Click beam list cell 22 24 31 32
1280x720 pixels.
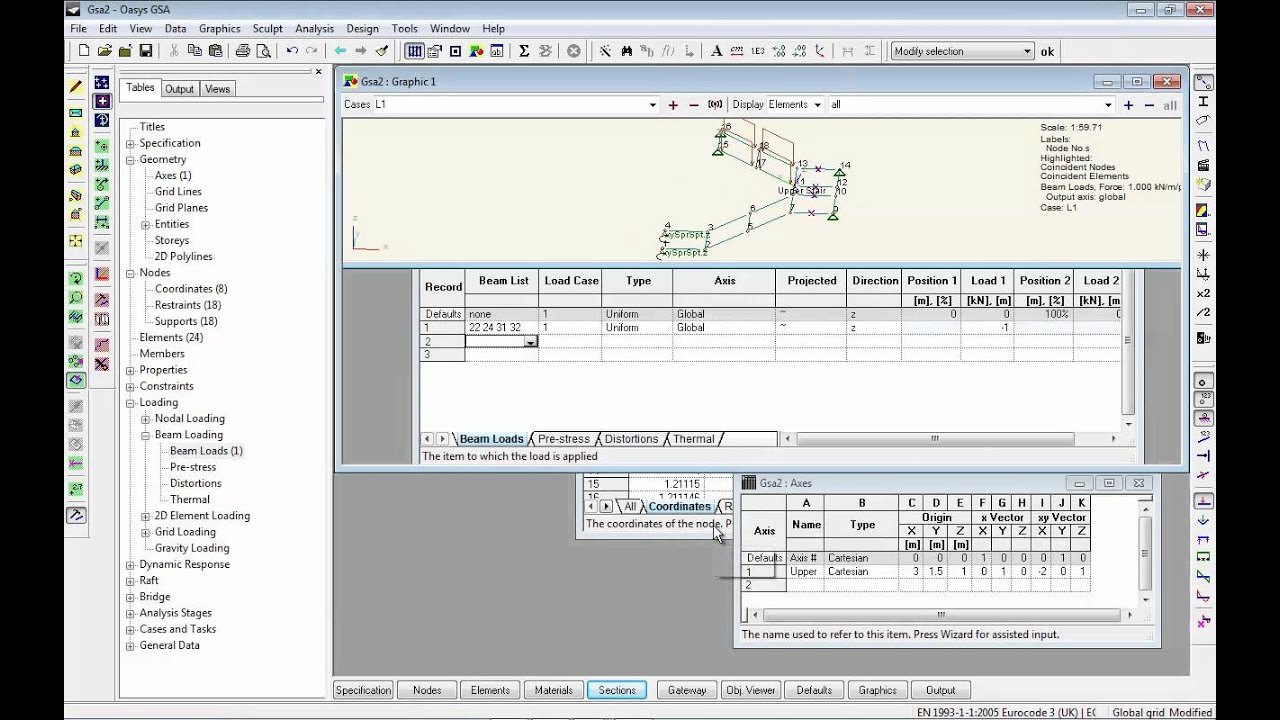tap(502, 328)
